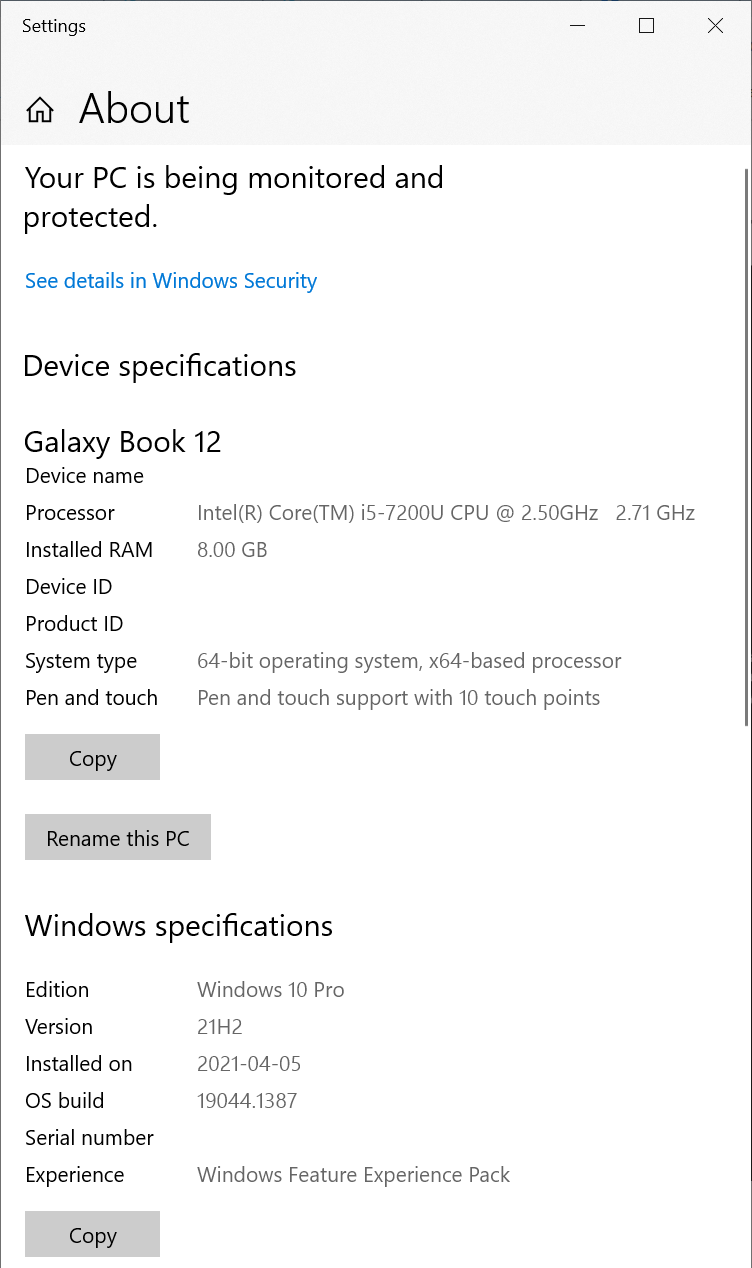Click the Rename this PC button
The image size is (752, 1268).
pos(117,837)
